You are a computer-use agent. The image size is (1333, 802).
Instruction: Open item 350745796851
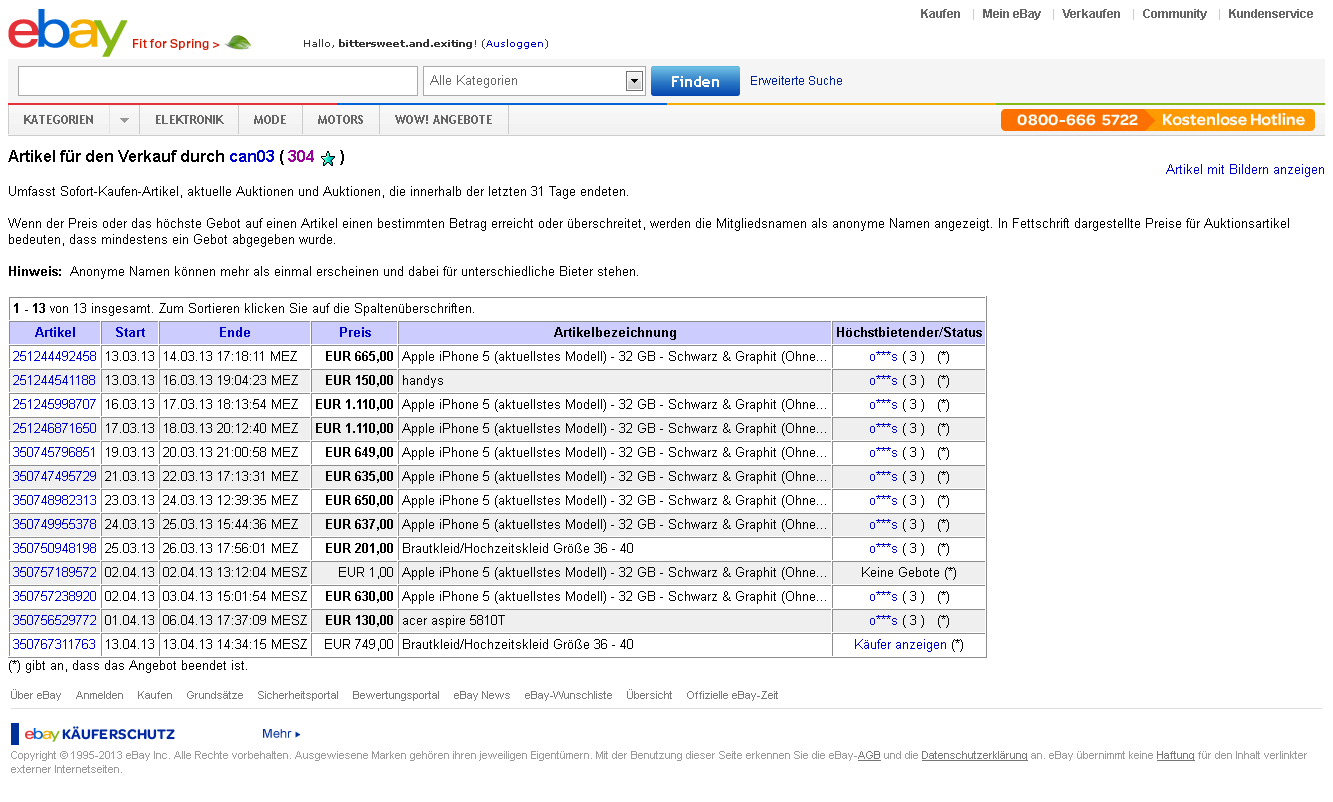pyautogui.click(x=55, y=453)
